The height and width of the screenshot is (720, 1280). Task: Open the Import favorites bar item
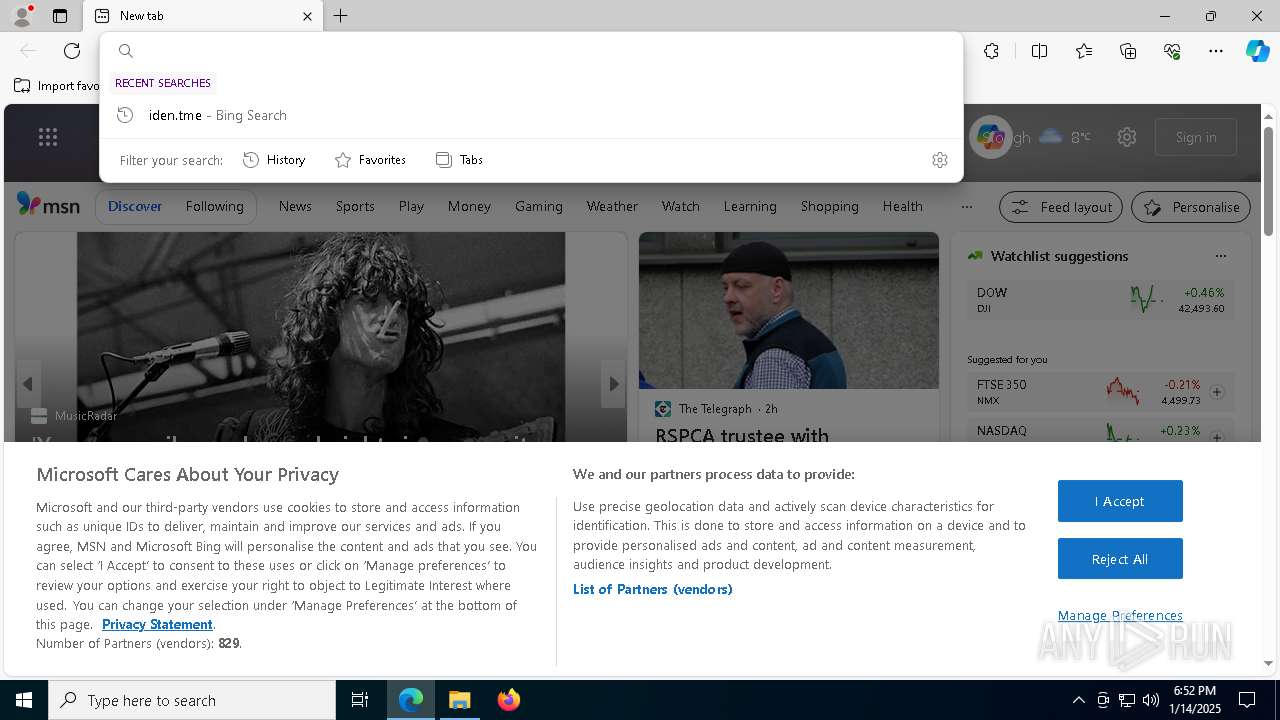57,86
